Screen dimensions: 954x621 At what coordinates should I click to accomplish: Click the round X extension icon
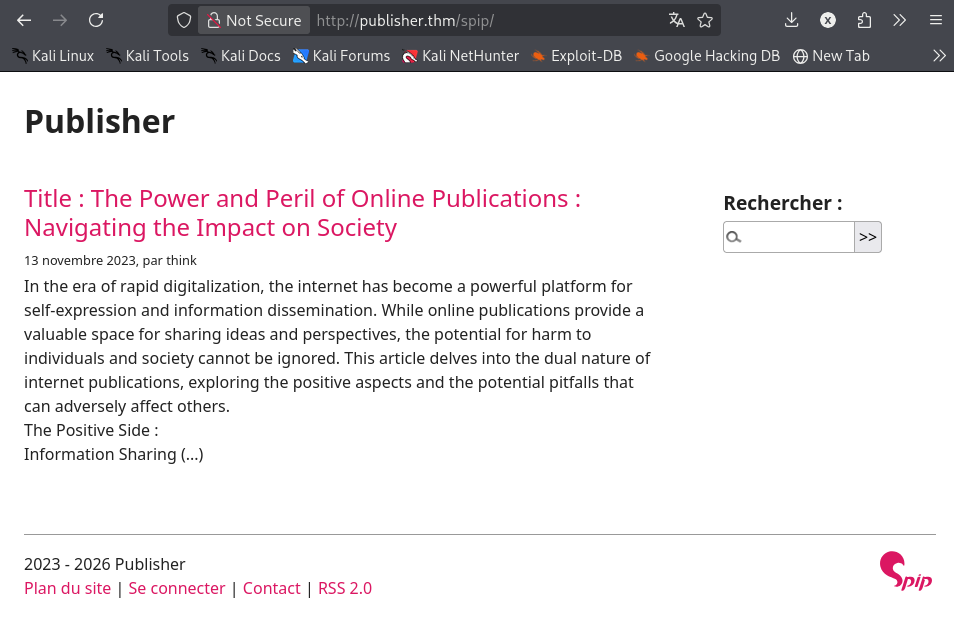point(827,21)
